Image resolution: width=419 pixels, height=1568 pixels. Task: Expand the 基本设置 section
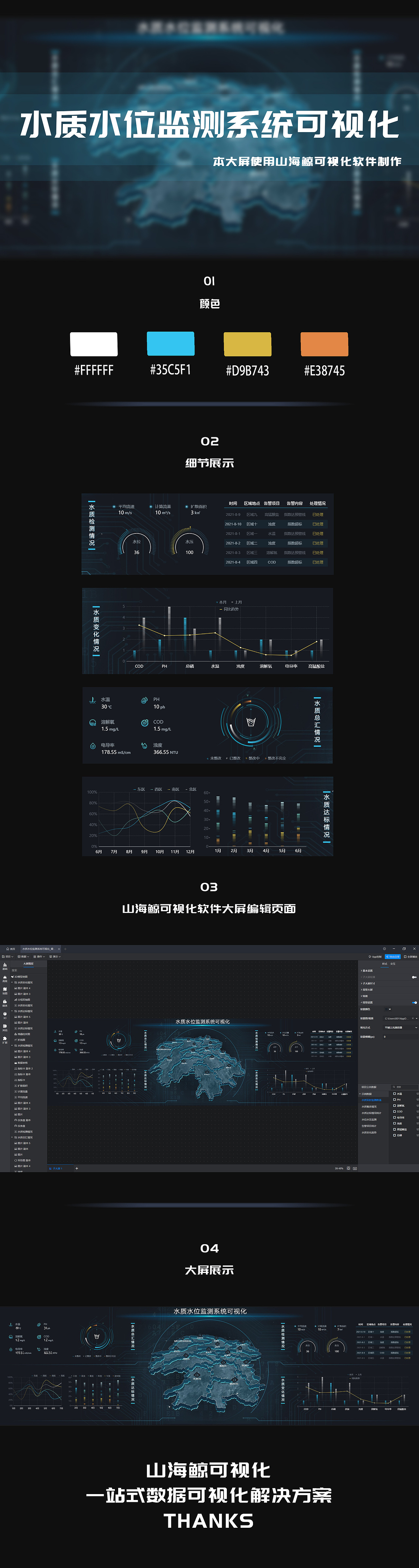[x=367, y=971]
